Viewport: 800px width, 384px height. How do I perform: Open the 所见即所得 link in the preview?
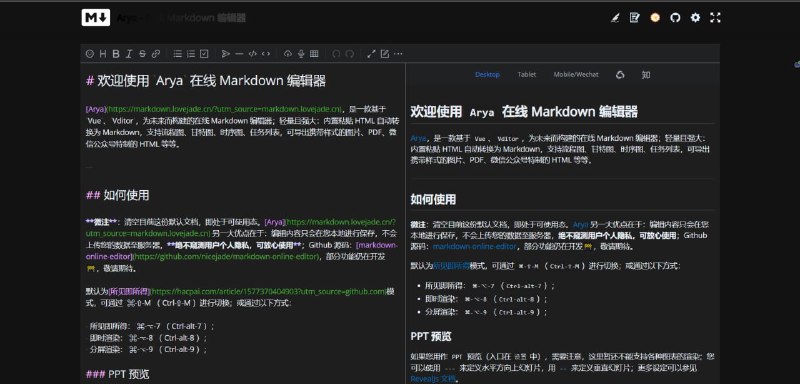click(451, 266)
